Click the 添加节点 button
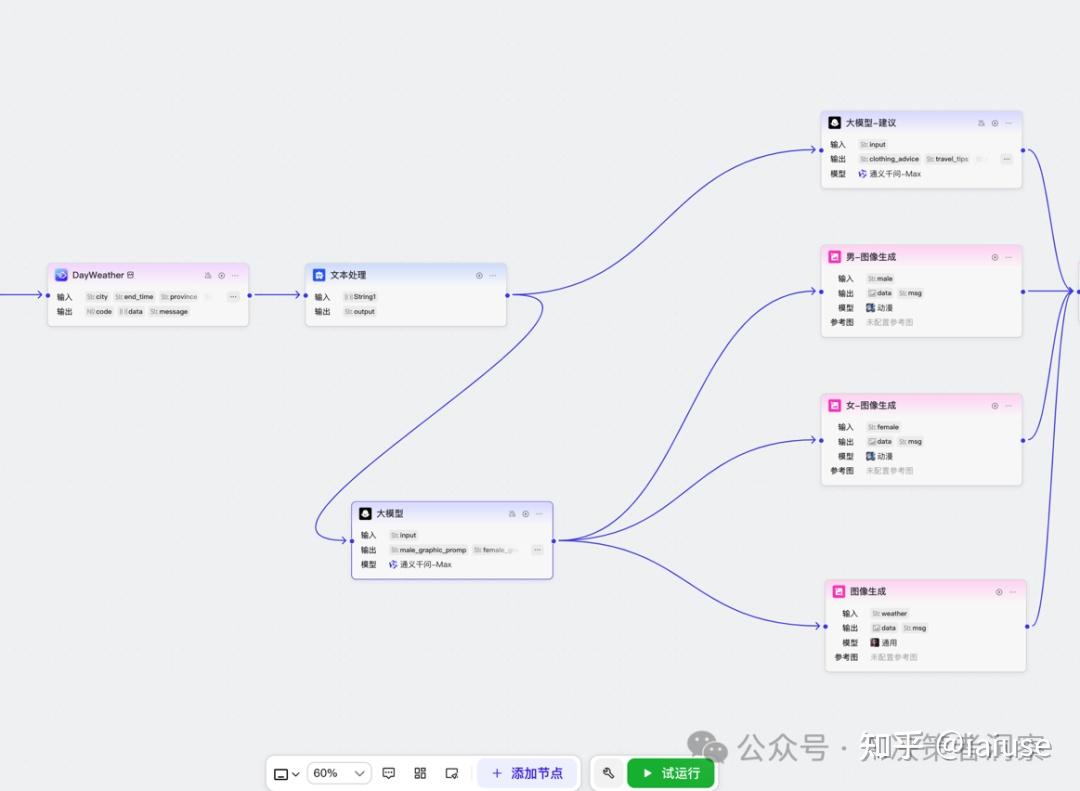This screenshot has height=791, width=1080. (x=528, y=773)
